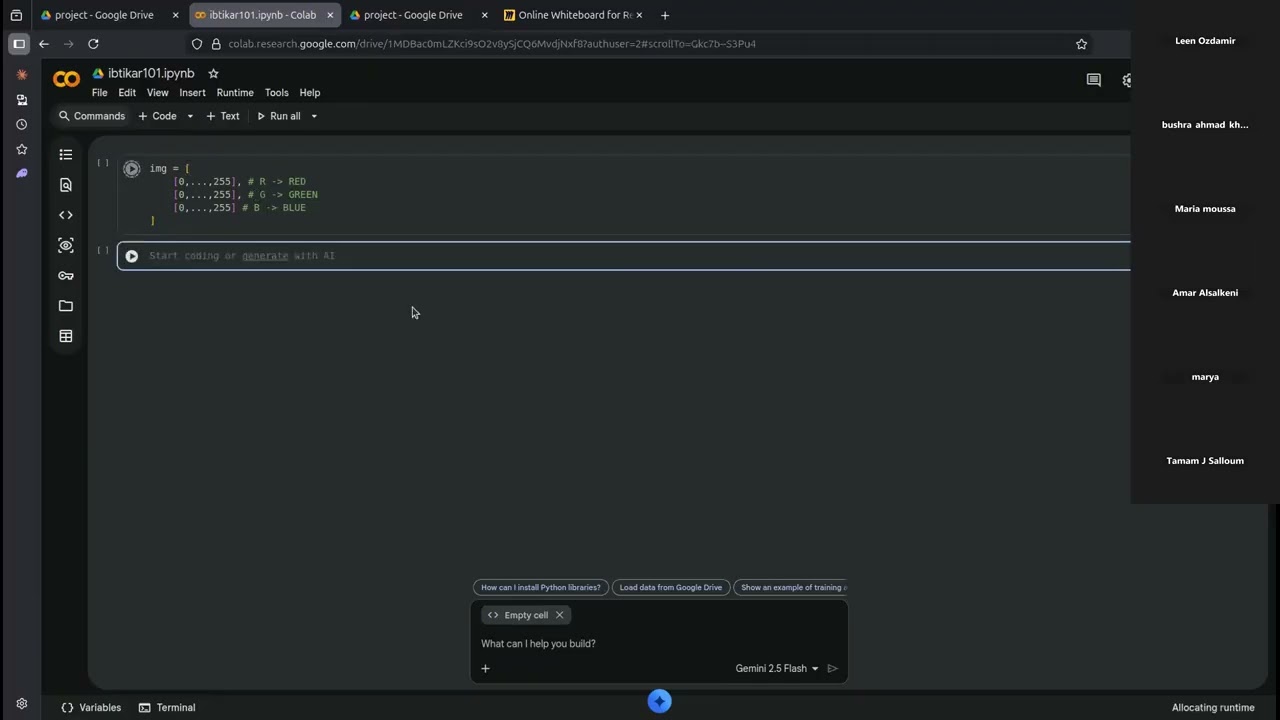1280x720 pixels.
Task: Reload the browser page
Action: coord(93,44)
